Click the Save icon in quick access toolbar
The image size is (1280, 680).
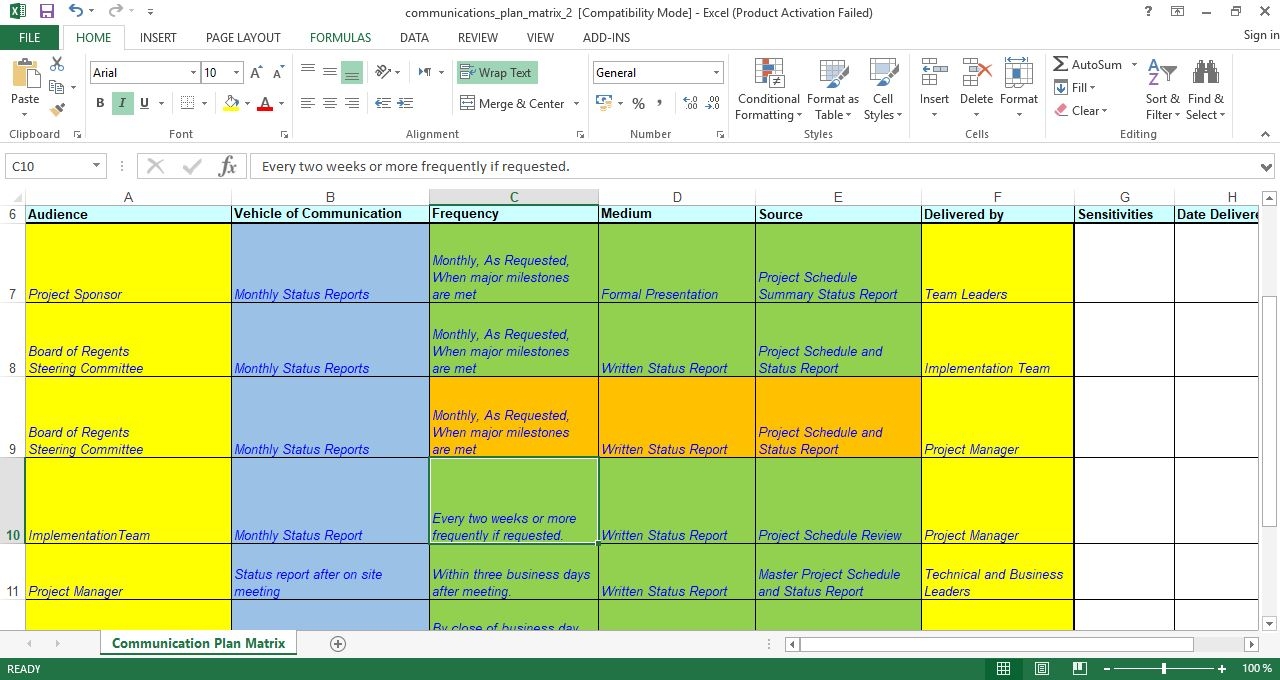46,12
